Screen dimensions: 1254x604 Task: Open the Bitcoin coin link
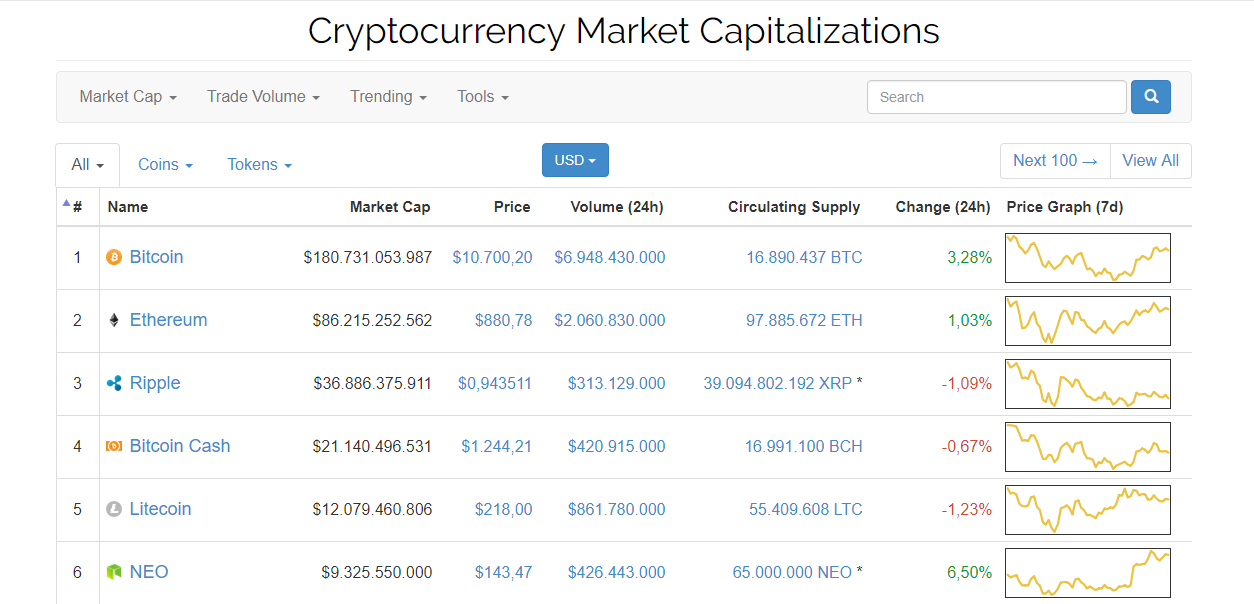[156, 257]
